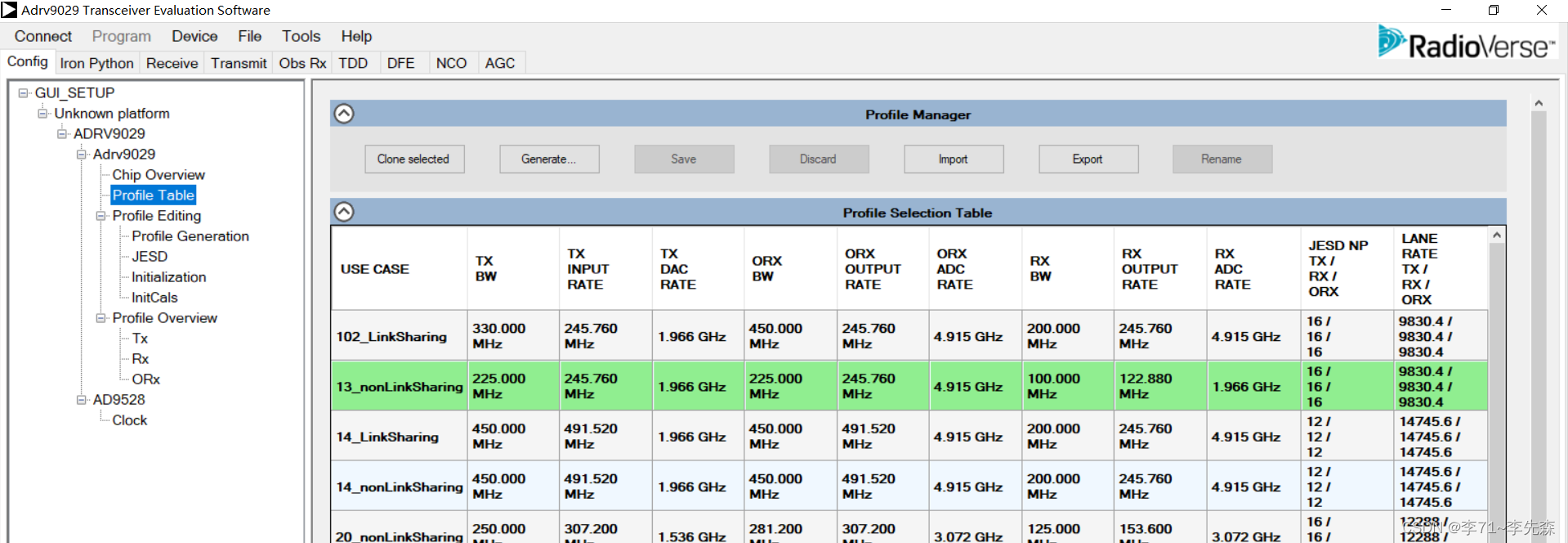Switch to the NCO tab
This screenshot has height=543, width=1568.
click(x=452, y=63)
